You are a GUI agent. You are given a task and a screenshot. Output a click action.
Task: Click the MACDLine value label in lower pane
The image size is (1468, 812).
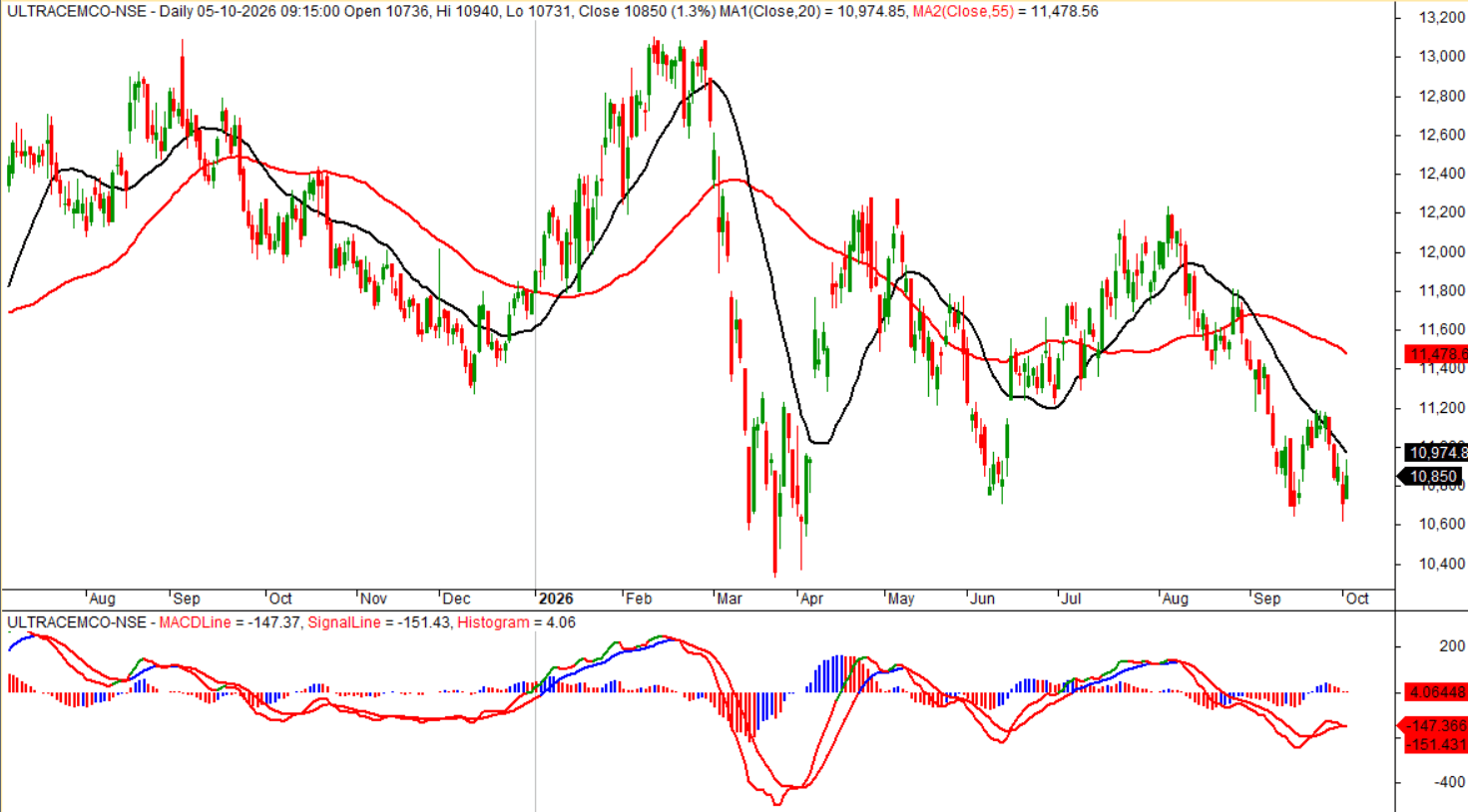tap(230, 622)
